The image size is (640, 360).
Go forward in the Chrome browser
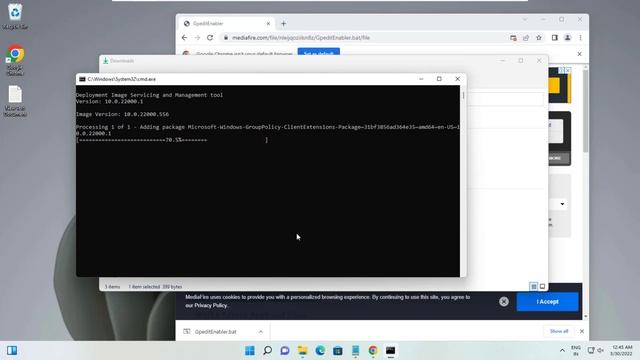197,38
